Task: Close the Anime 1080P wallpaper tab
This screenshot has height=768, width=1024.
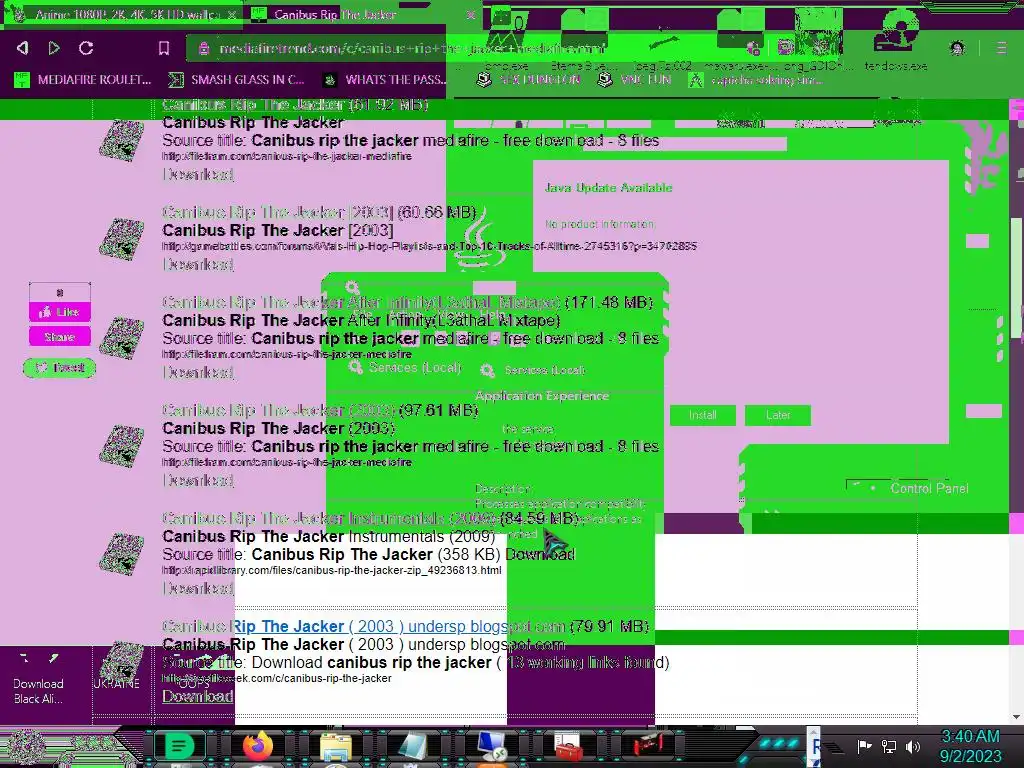Action: pos(232,14)
